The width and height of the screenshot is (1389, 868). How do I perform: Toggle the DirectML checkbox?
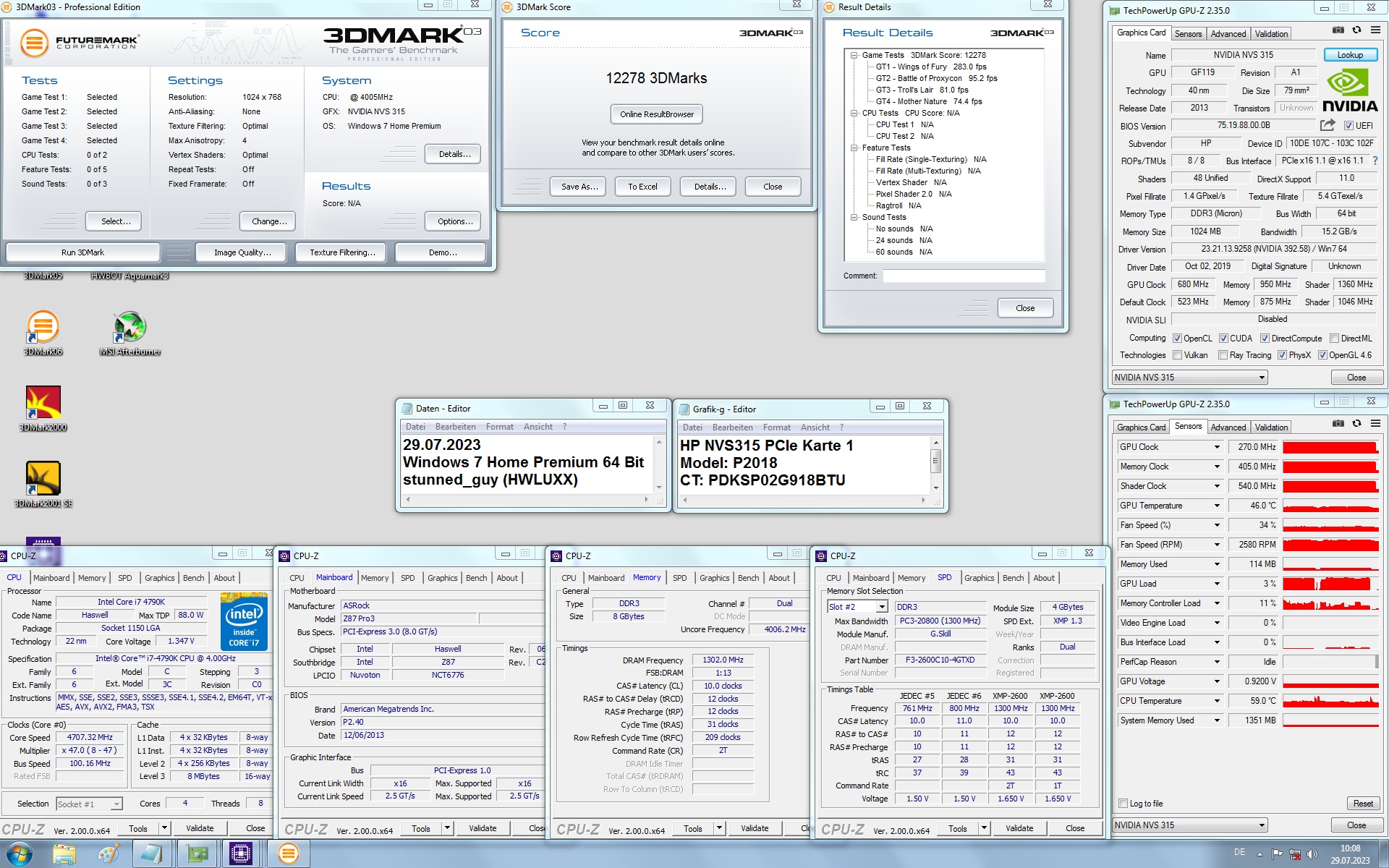tap(1334, 339)
